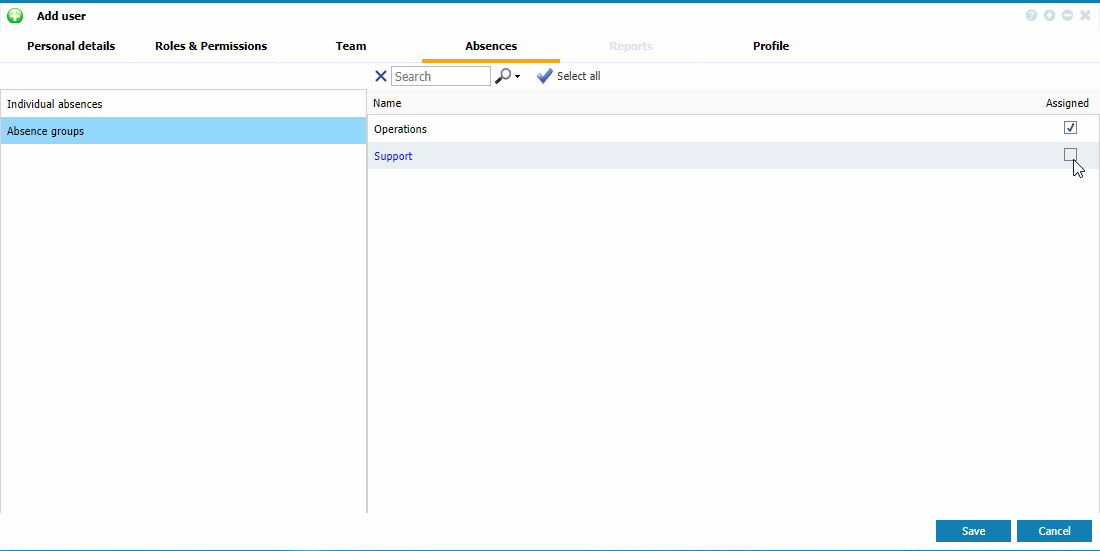Click the down arrow icon in title bar

pos(1049,16)
